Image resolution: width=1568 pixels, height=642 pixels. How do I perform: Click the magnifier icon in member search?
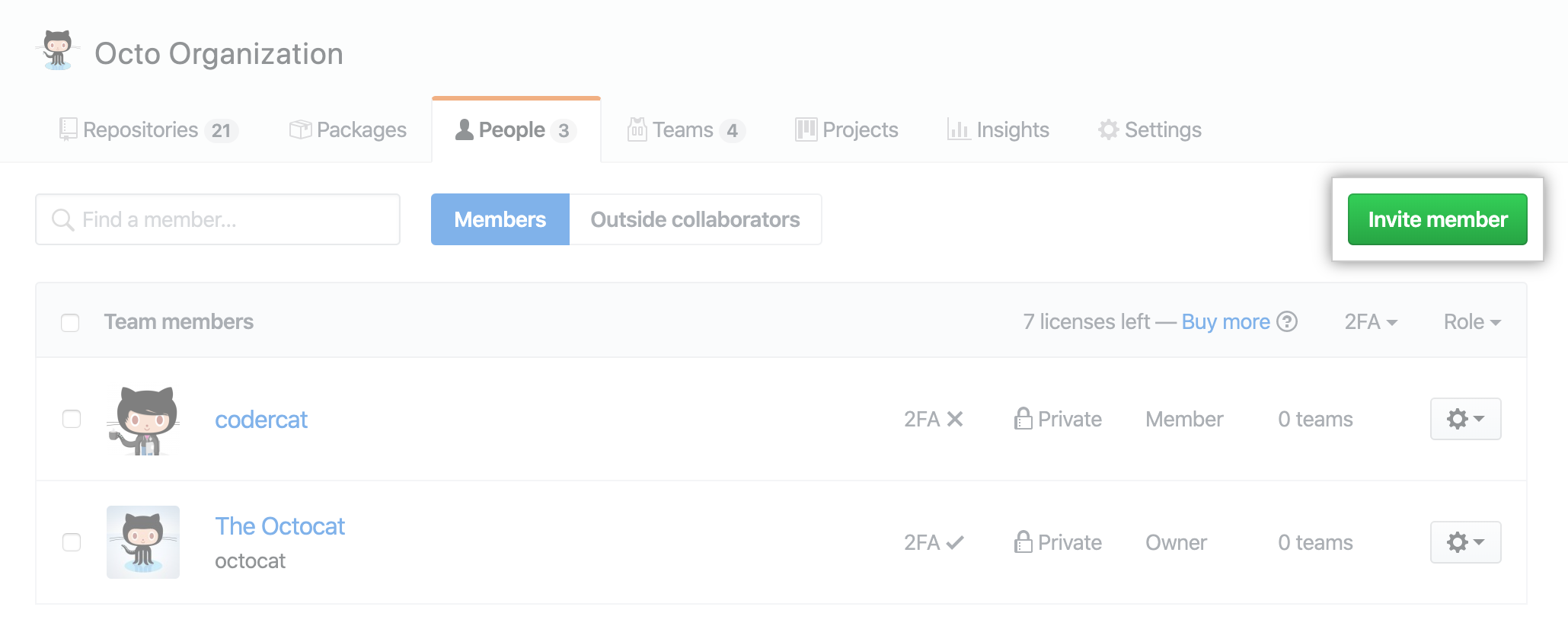[62, 220]
